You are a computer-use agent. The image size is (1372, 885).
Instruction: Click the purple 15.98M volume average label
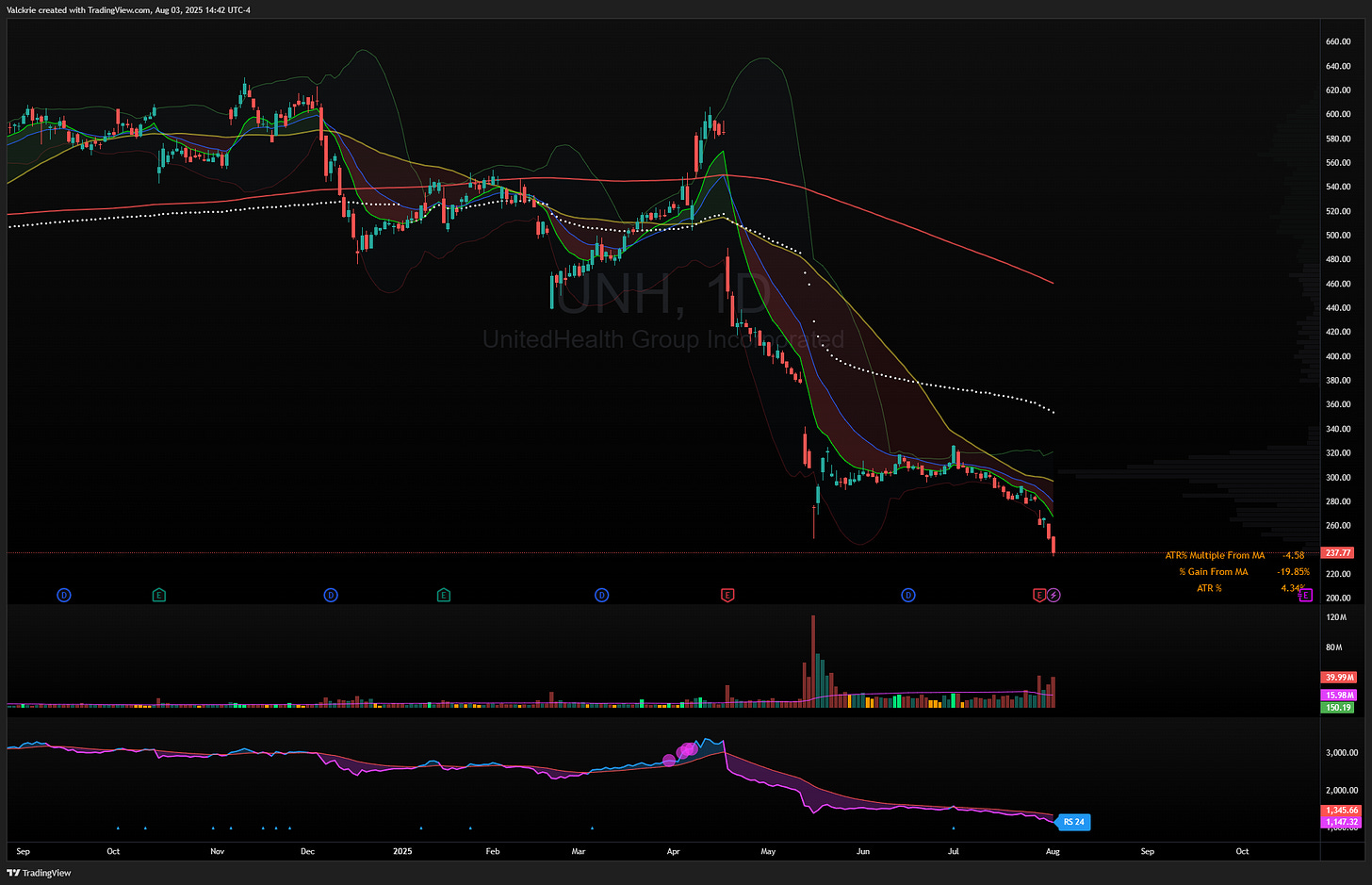tap(1339, 695)
